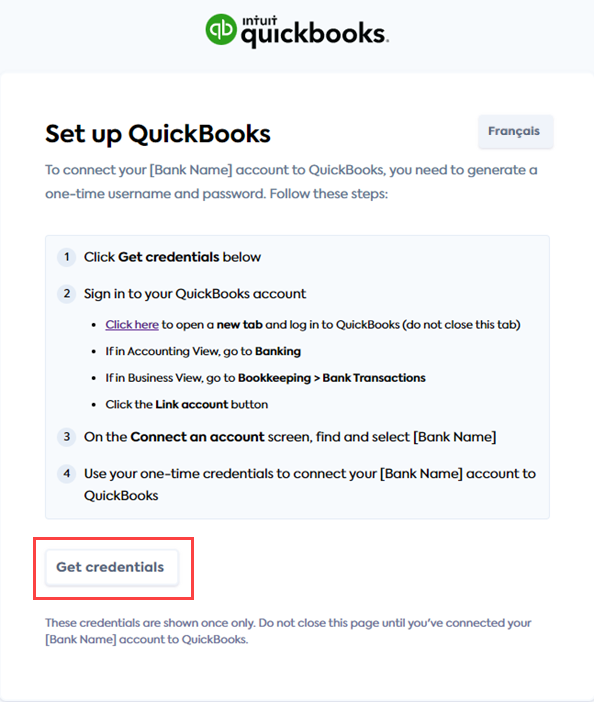Click the step 4 one-time credentials instruction
This screenshot has height=702, width=594.
click(x=310, y=484)
